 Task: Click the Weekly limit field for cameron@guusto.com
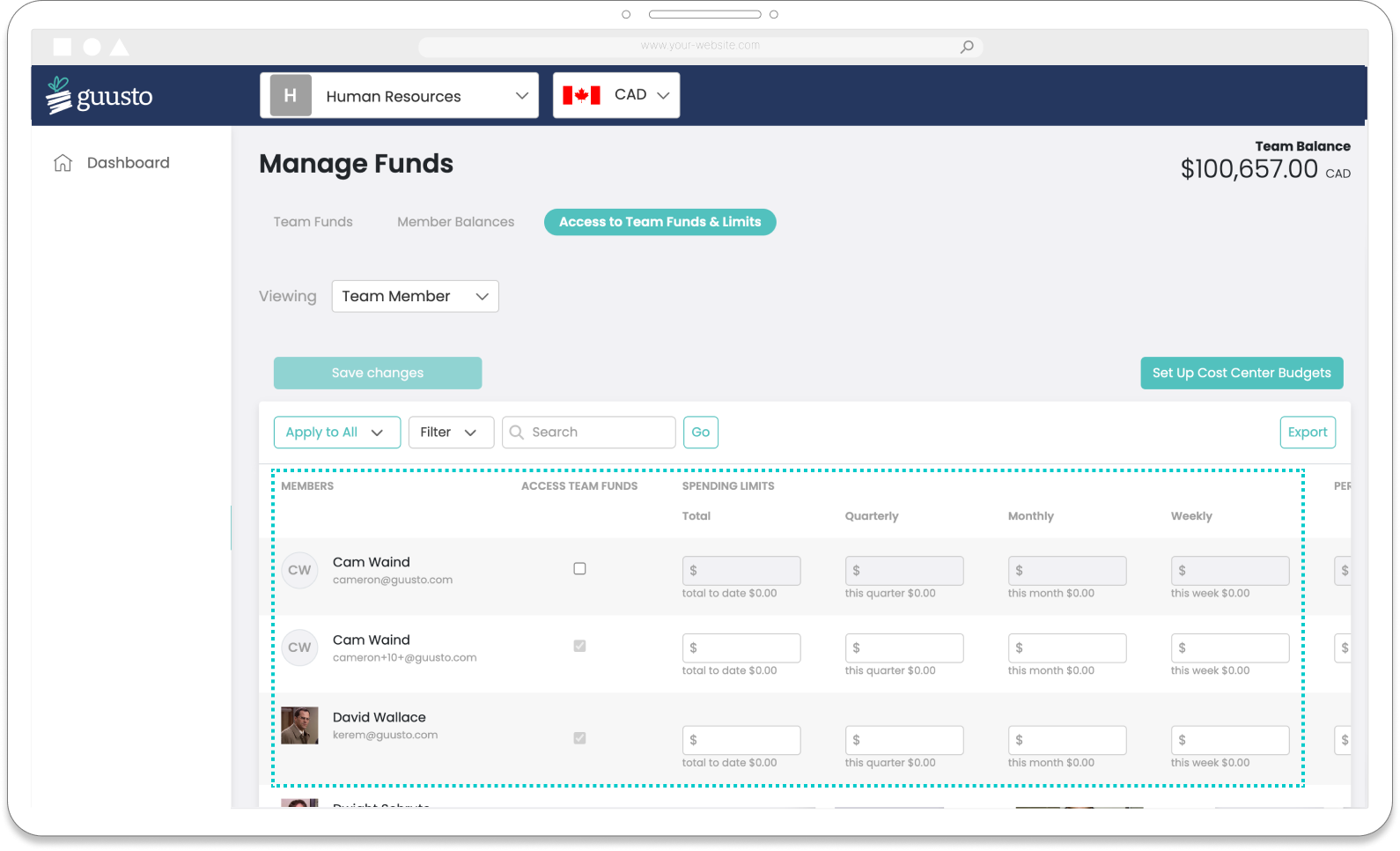point(1230,571)
